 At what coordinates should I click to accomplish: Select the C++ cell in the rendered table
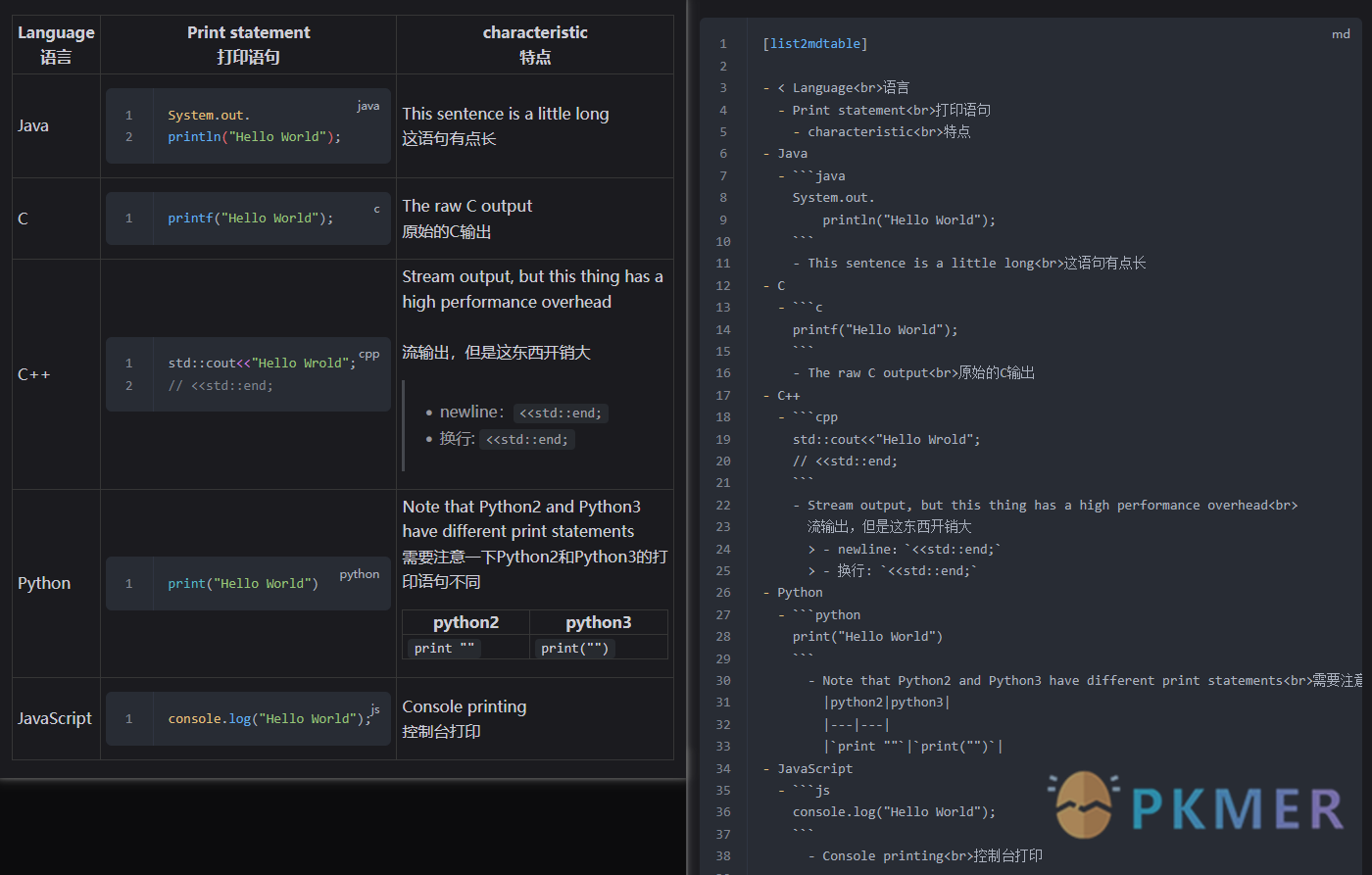tap(56, 374)
